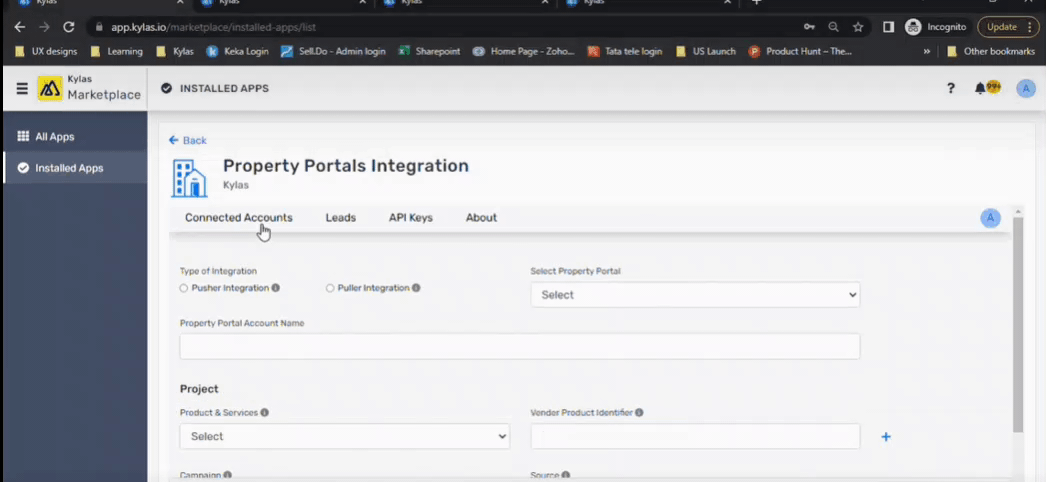Image resolution: width=1046 pixels, height=482 pixels.
Task: Open the Select Property Portal dropdown
Action: [695, 295]
